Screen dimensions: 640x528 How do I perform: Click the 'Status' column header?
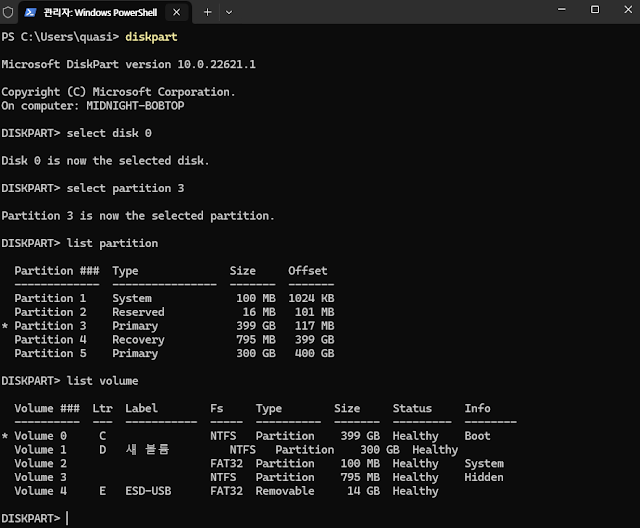(412, 408)
